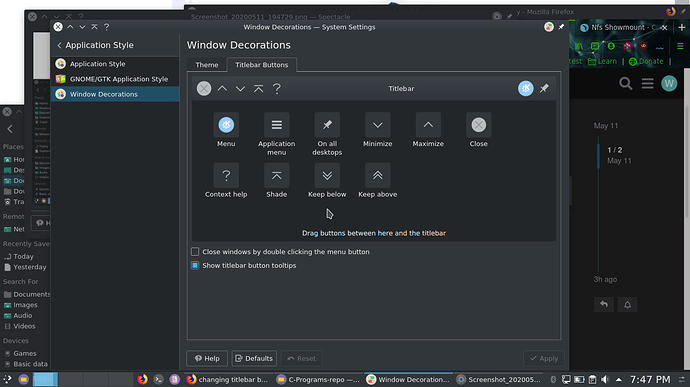Click the May 11 timeline date in Firefox
This screenshot has height=387, width=690.
point(606,126)
